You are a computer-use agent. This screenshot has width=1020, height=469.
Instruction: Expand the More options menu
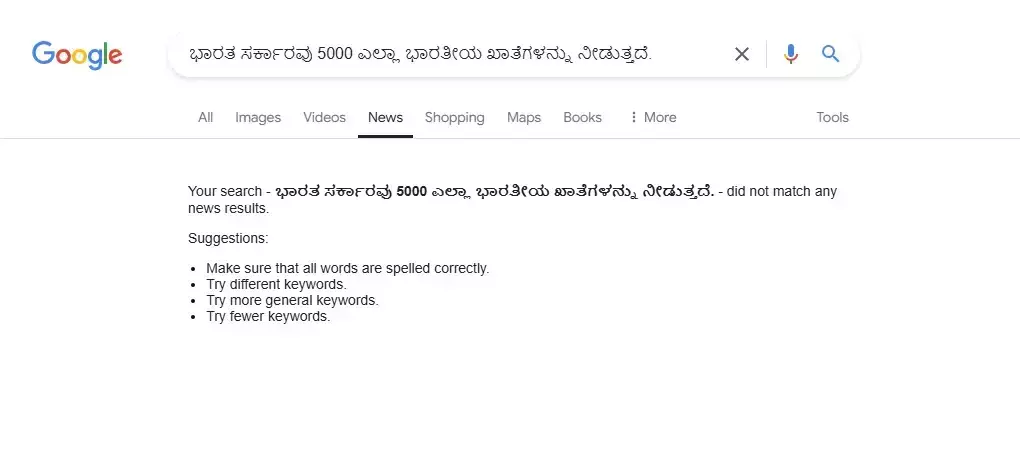(x=652, y=117)
